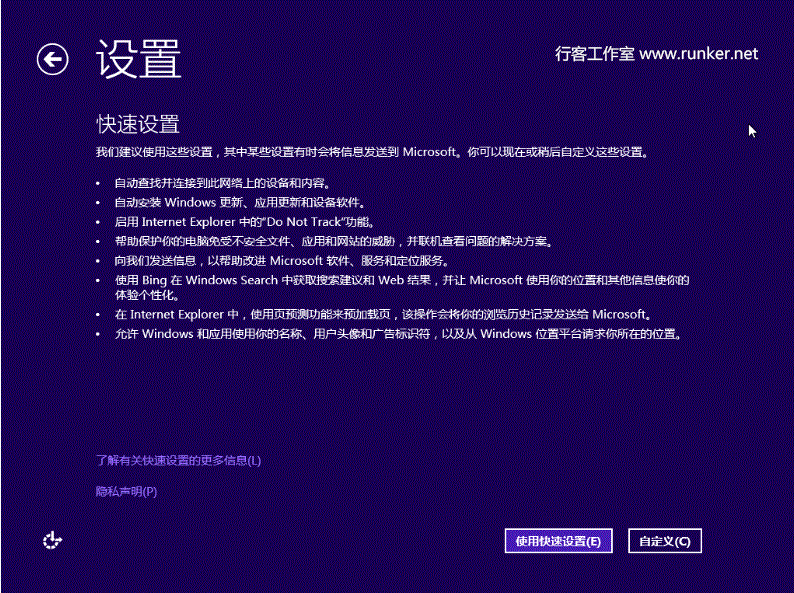This screenshot has height=593, width=794.
Task: Click the 允许 Windows 和应用使用你的名称 bullet
Action: coord(398,334)
